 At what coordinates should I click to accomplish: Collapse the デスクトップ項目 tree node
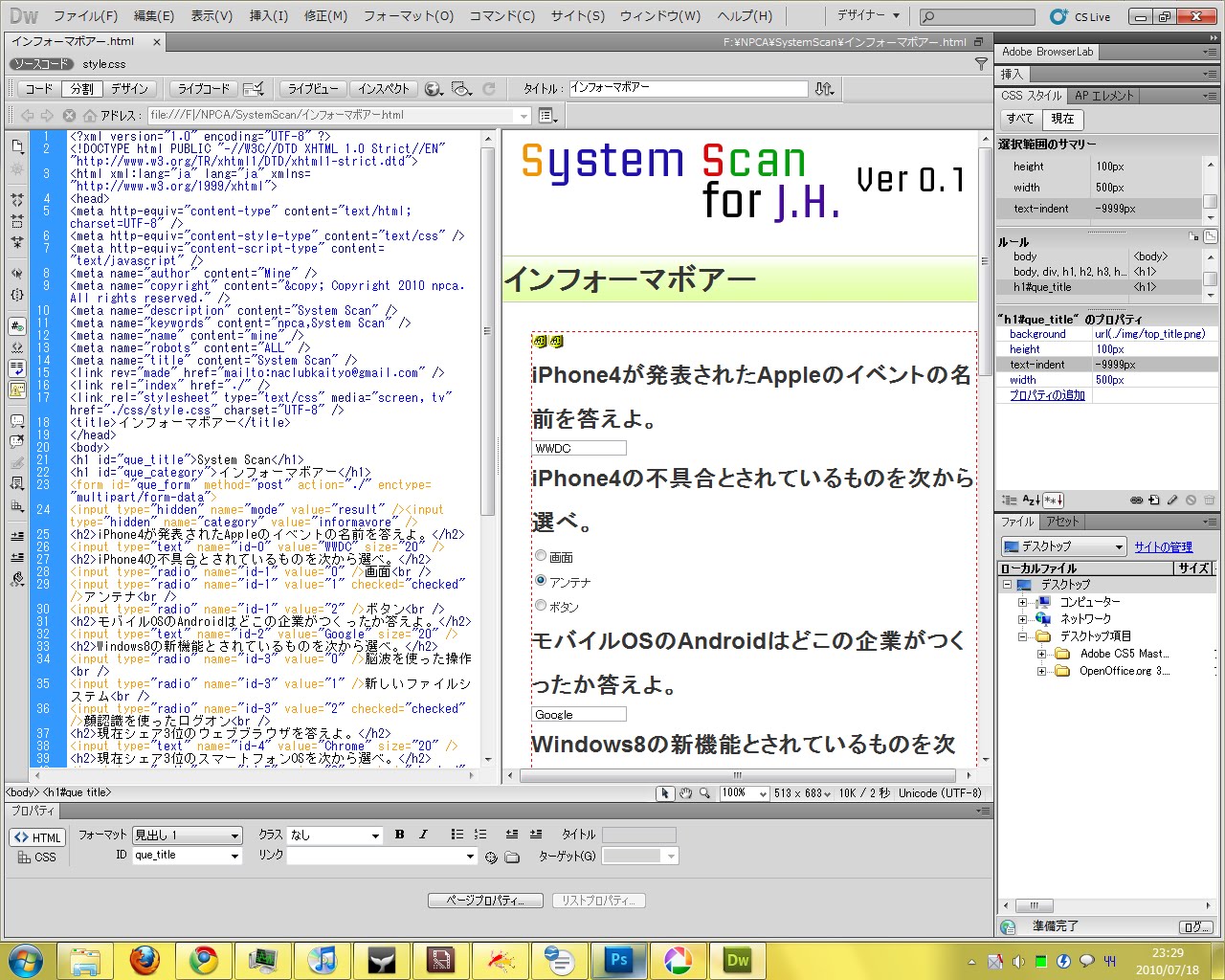pyautogui.click(x=1023, y=636)
